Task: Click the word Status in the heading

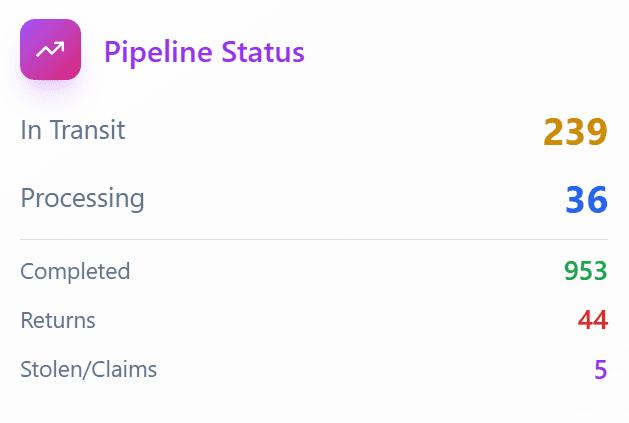Action: click(x=262, y=51)
